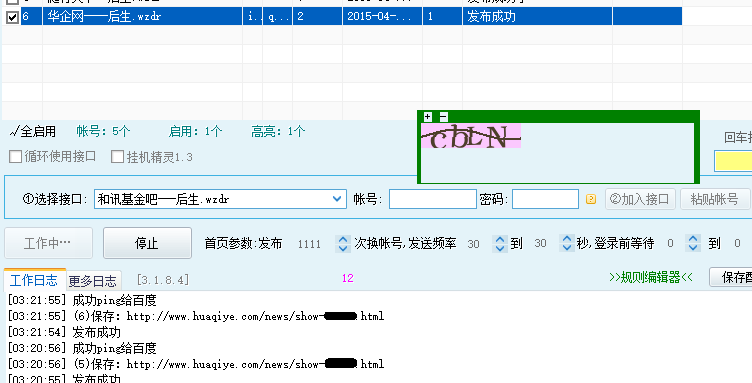Focus the 帐号 account input field
The height and width of the screenshot is (383, 752).
[x=433, y=199]
